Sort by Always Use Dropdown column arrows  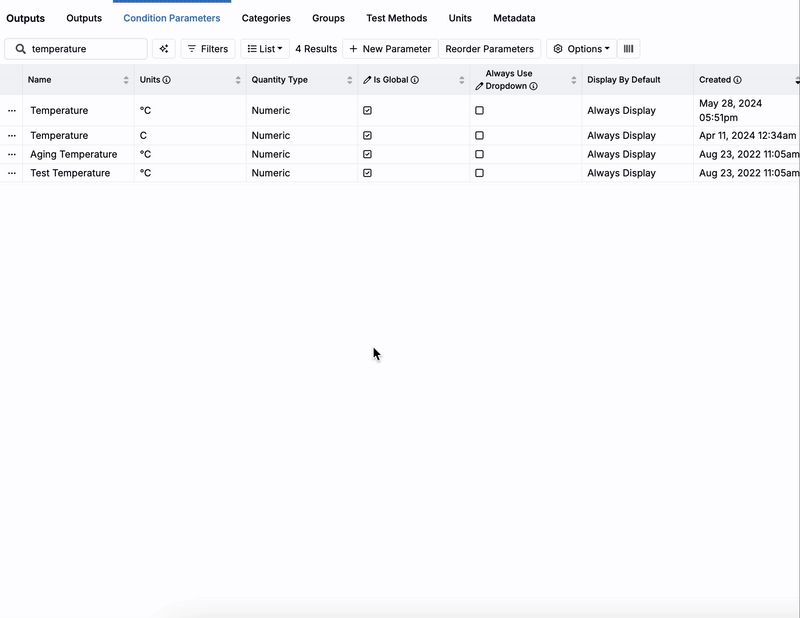coord(573,80)
